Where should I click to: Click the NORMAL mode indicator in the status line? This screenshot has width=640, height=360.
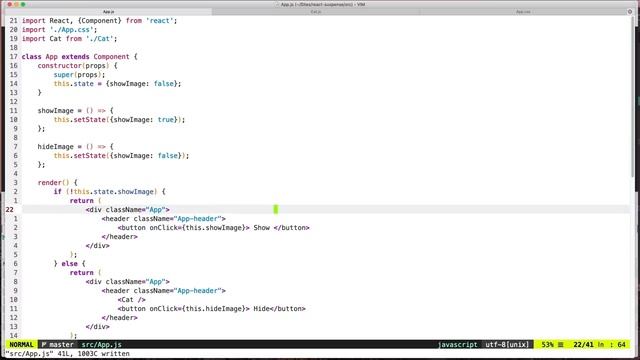[21, 344]
